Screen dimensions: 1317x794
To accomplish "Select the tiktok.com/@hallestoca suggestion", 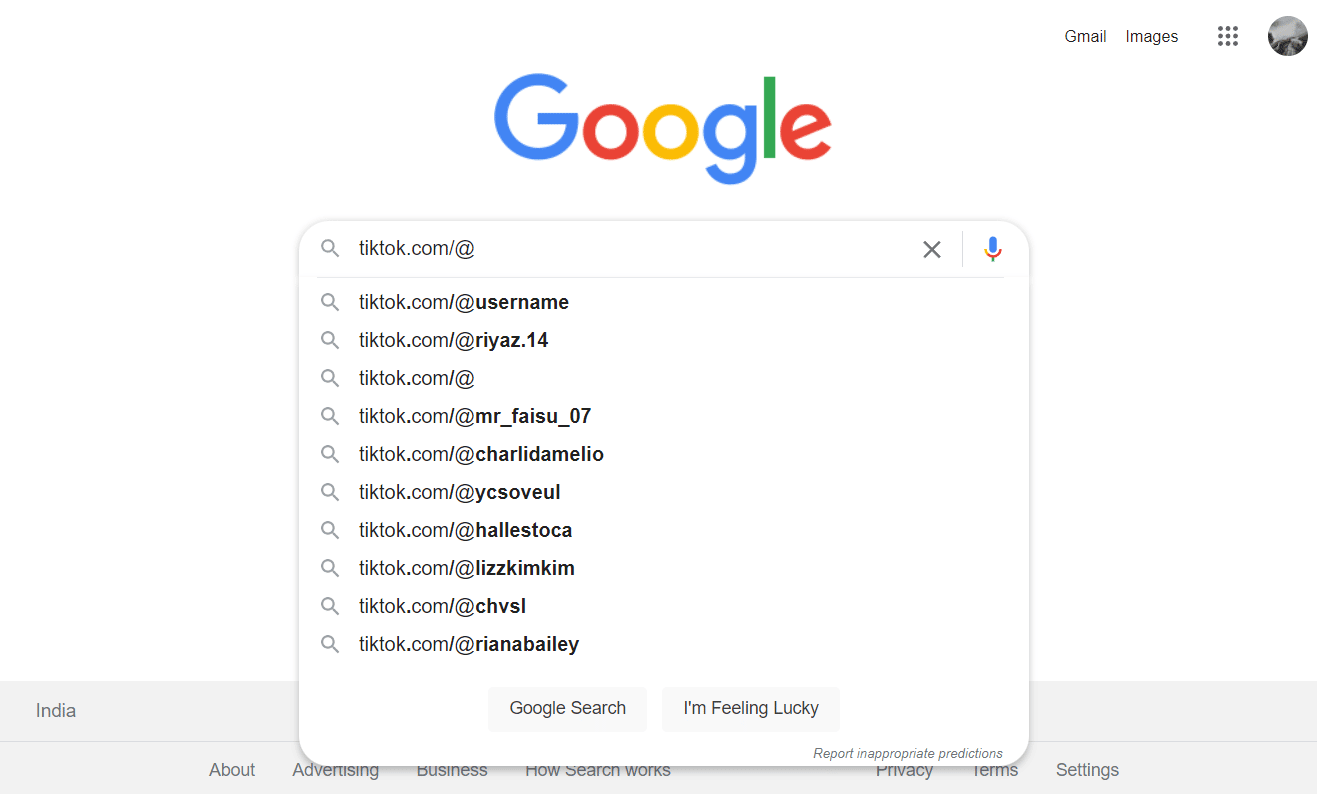I will coord(664,530).
